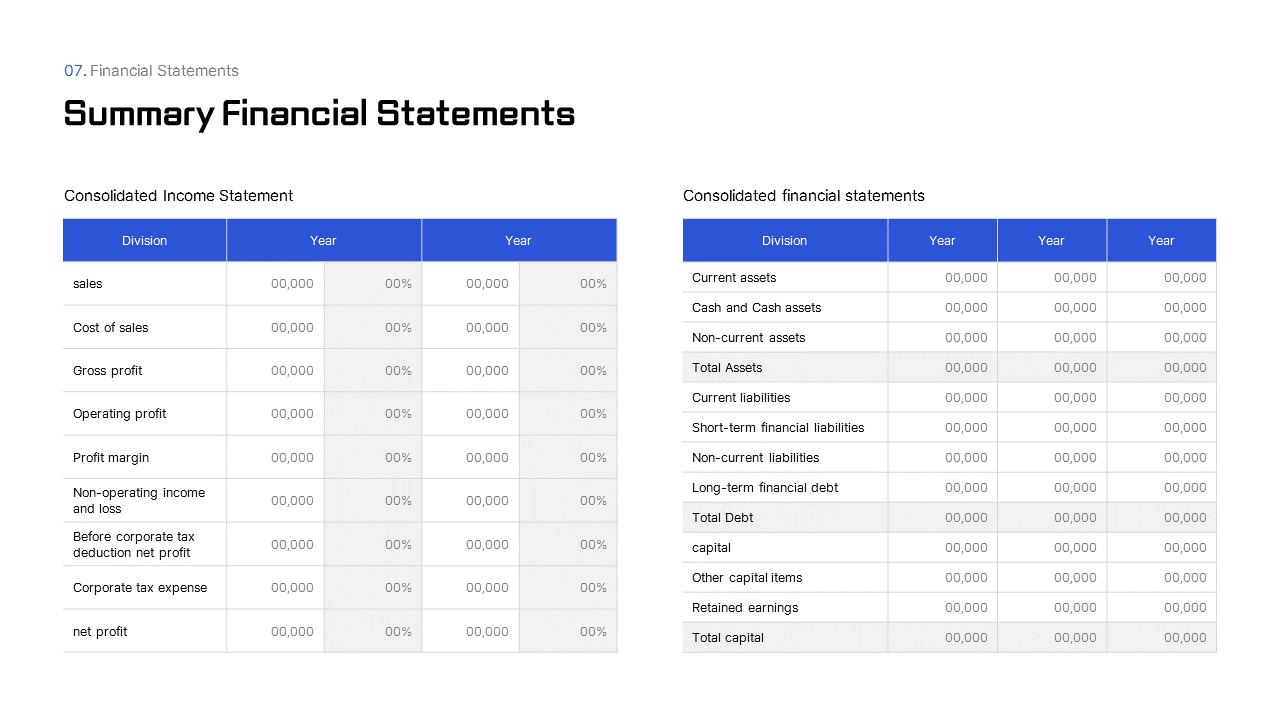Click the 'Profit margin' row label
Screen dimensions: 1280x720
pyautogui.click(x=110, y=458)
